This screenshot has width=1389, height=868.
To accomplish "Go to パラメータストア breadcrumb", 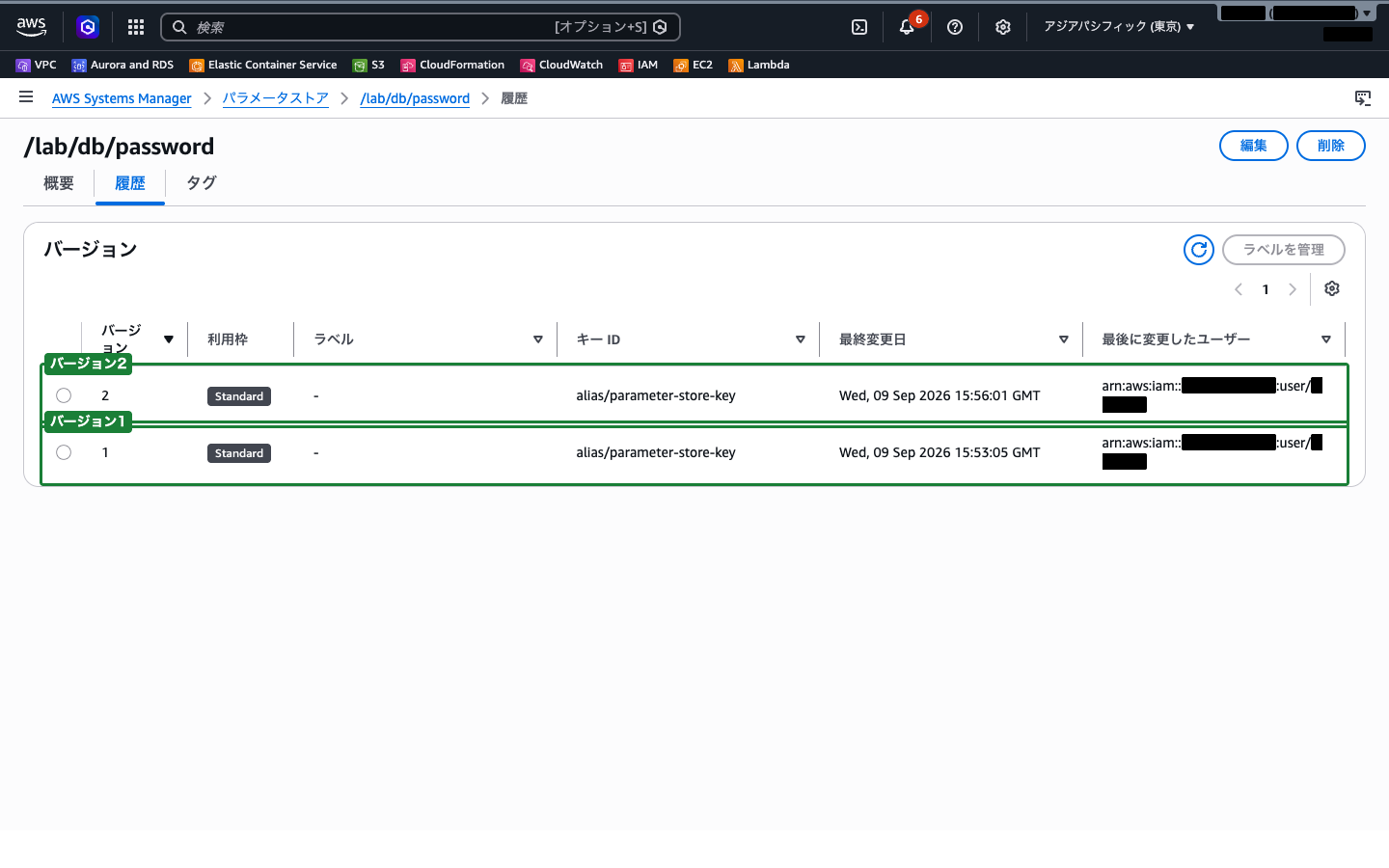I will [276, 98].
